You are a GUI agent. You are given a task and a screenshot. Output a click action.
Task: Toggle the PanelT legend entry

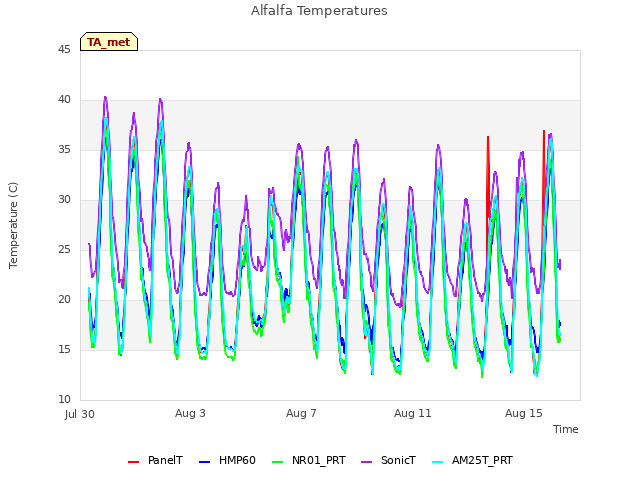(x=155, y=461)
